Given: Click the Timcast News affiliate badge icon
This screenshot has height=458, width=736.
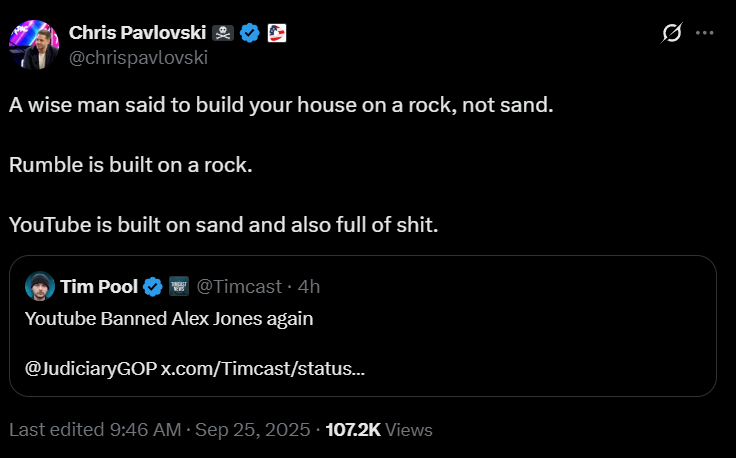Looking at the screenshot, I should 178,287.
